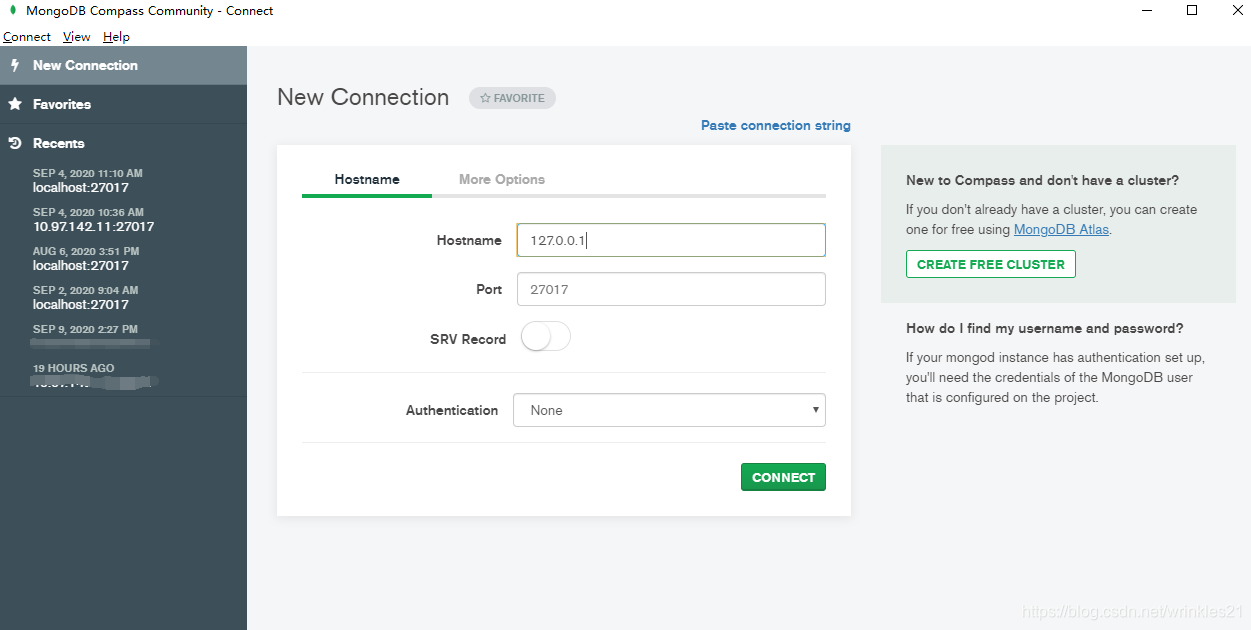Open the Paste connection string link
Viewport: 1251px width, 630px height.
pyautogui.click(x=776, y=125)
